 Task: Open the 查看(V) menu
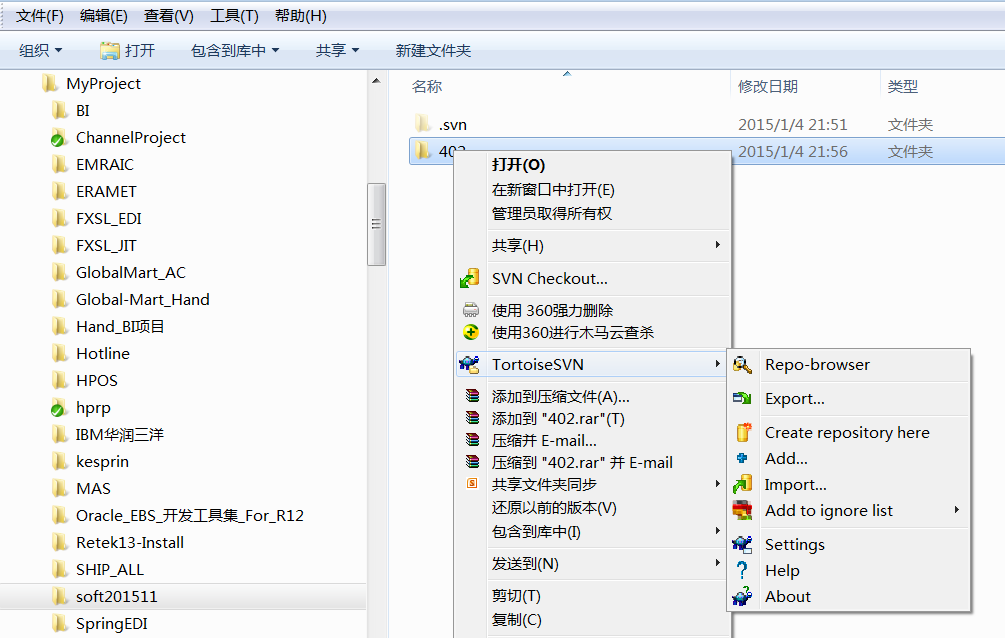169,16
